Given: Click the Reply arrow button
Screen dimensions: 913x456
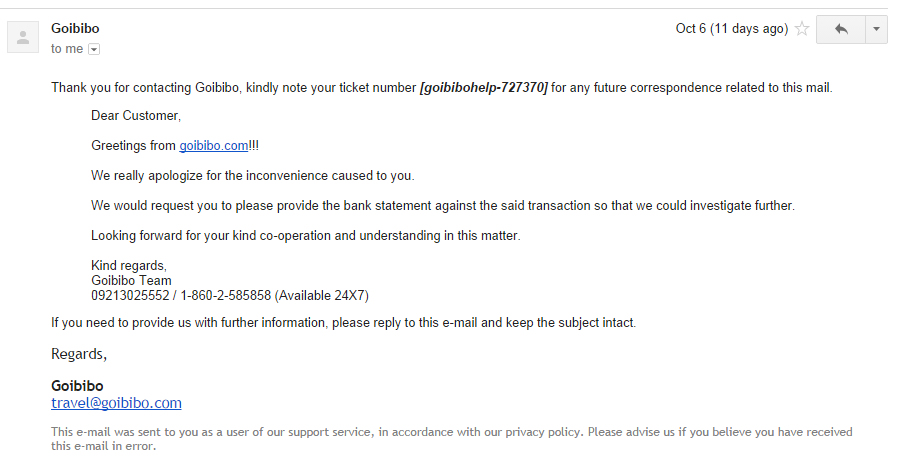Looking at the screenshot, I should (840, 30).
